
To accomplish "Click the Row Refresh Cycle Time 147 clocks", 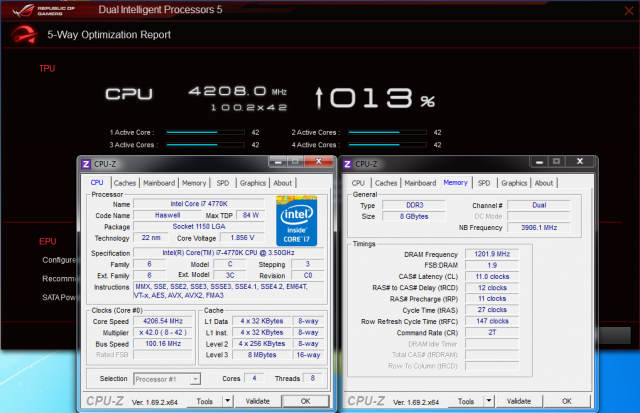I will pos(492,321).
